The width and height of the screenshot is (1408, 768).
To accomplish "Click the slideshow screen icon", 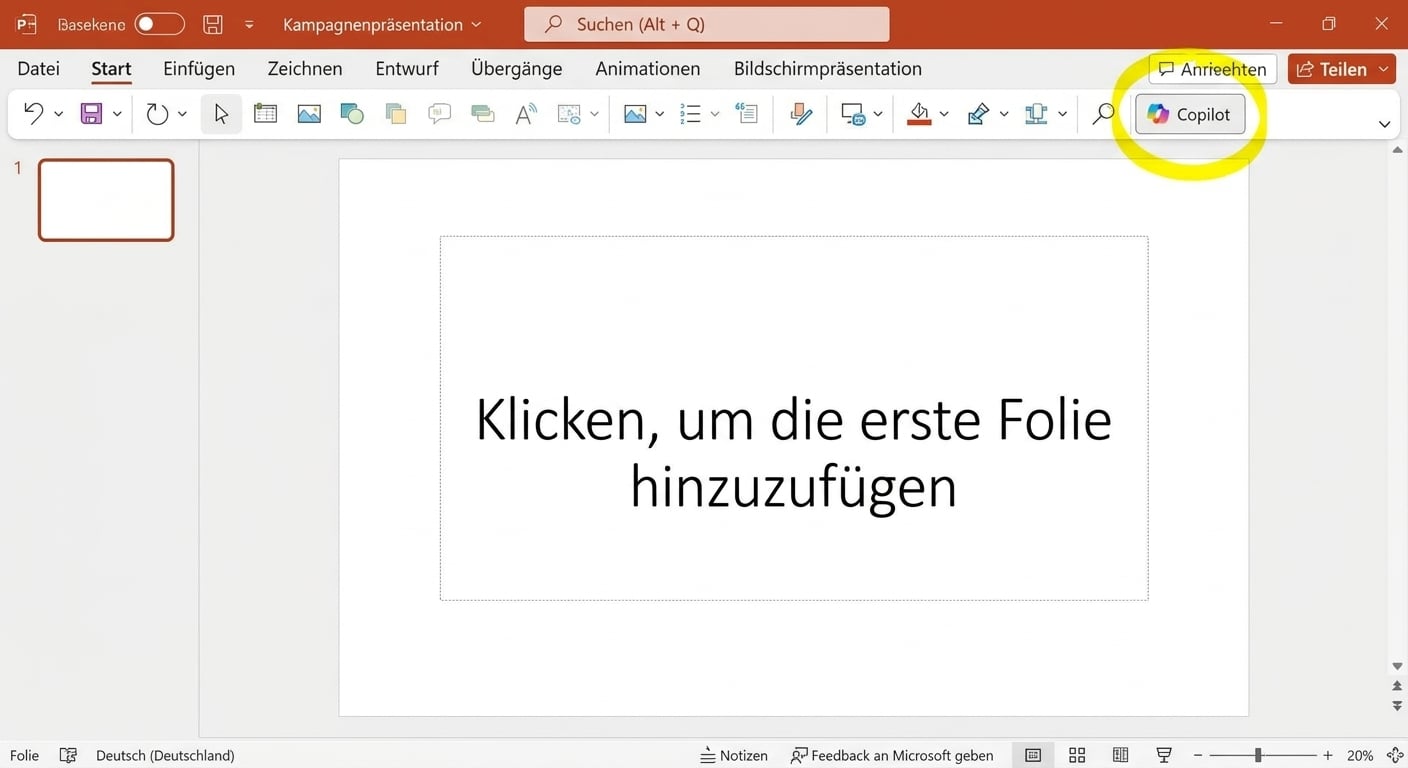I will point(853,114).
